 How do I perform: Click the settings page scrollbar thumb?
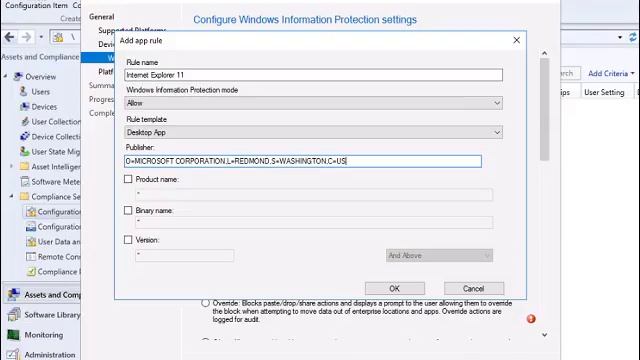pyautogui.click(x=544, y=109)
